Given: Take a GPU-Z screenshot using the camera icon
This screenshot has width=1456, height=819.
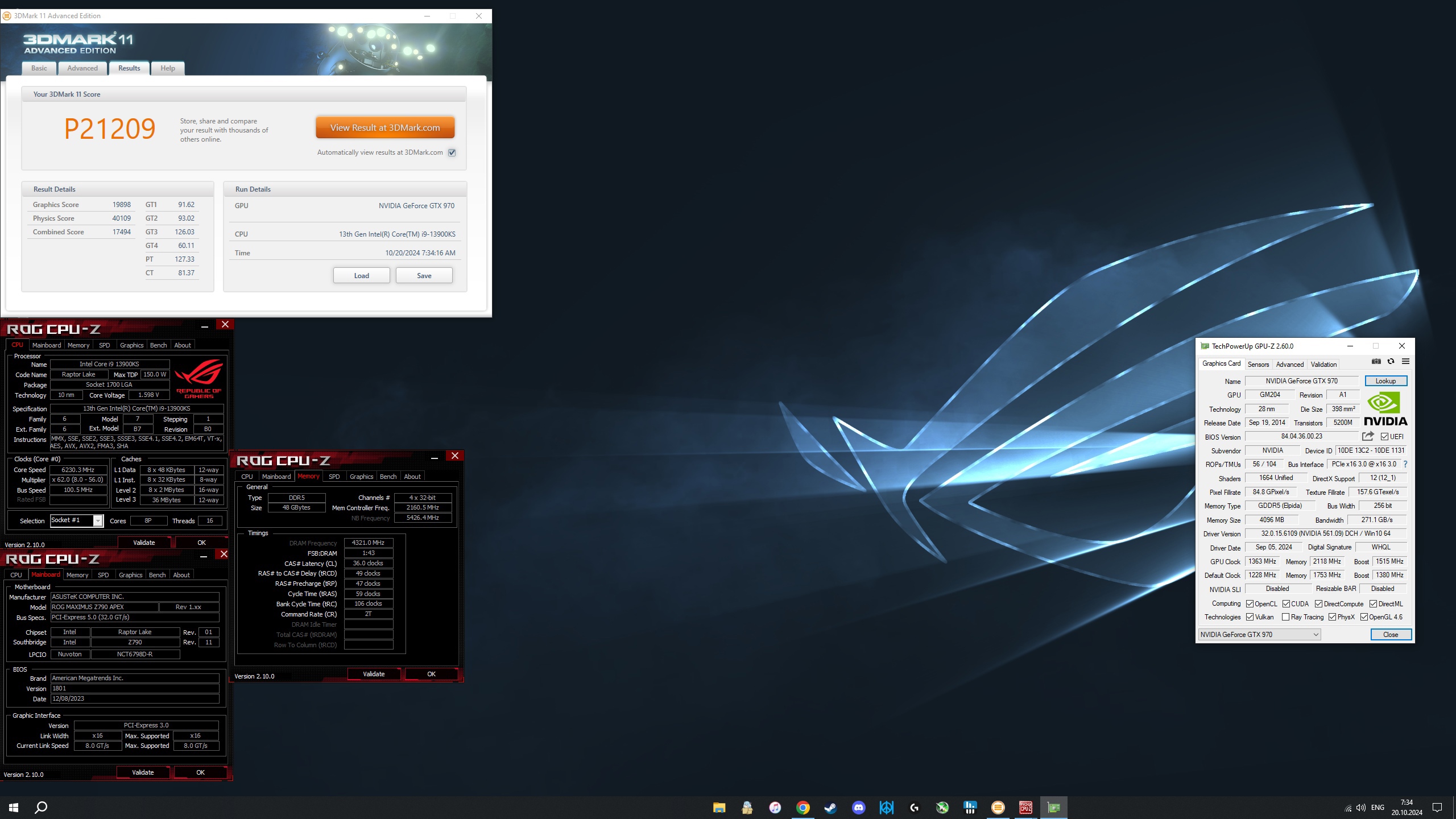Looking at the screenshot, I should click(x=1376, y=362).
